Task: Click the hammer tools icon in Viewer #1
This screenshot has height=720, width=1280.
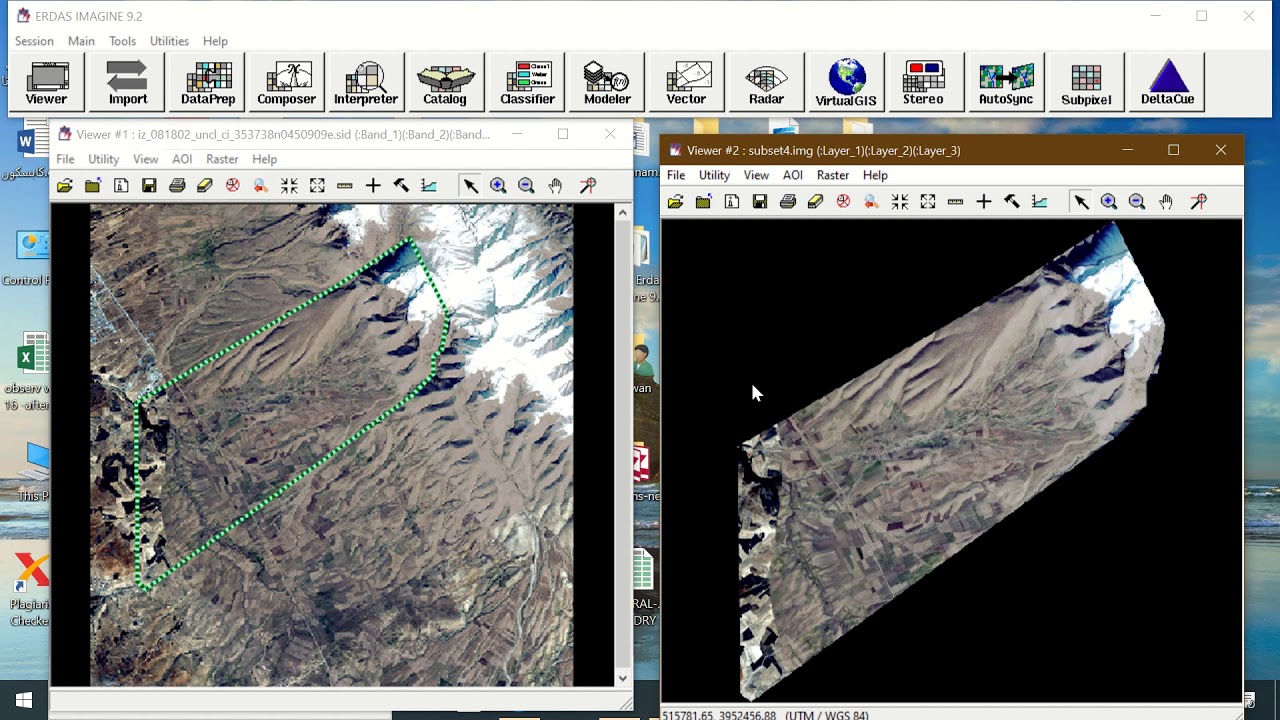Action: click(x=401, y=185)
